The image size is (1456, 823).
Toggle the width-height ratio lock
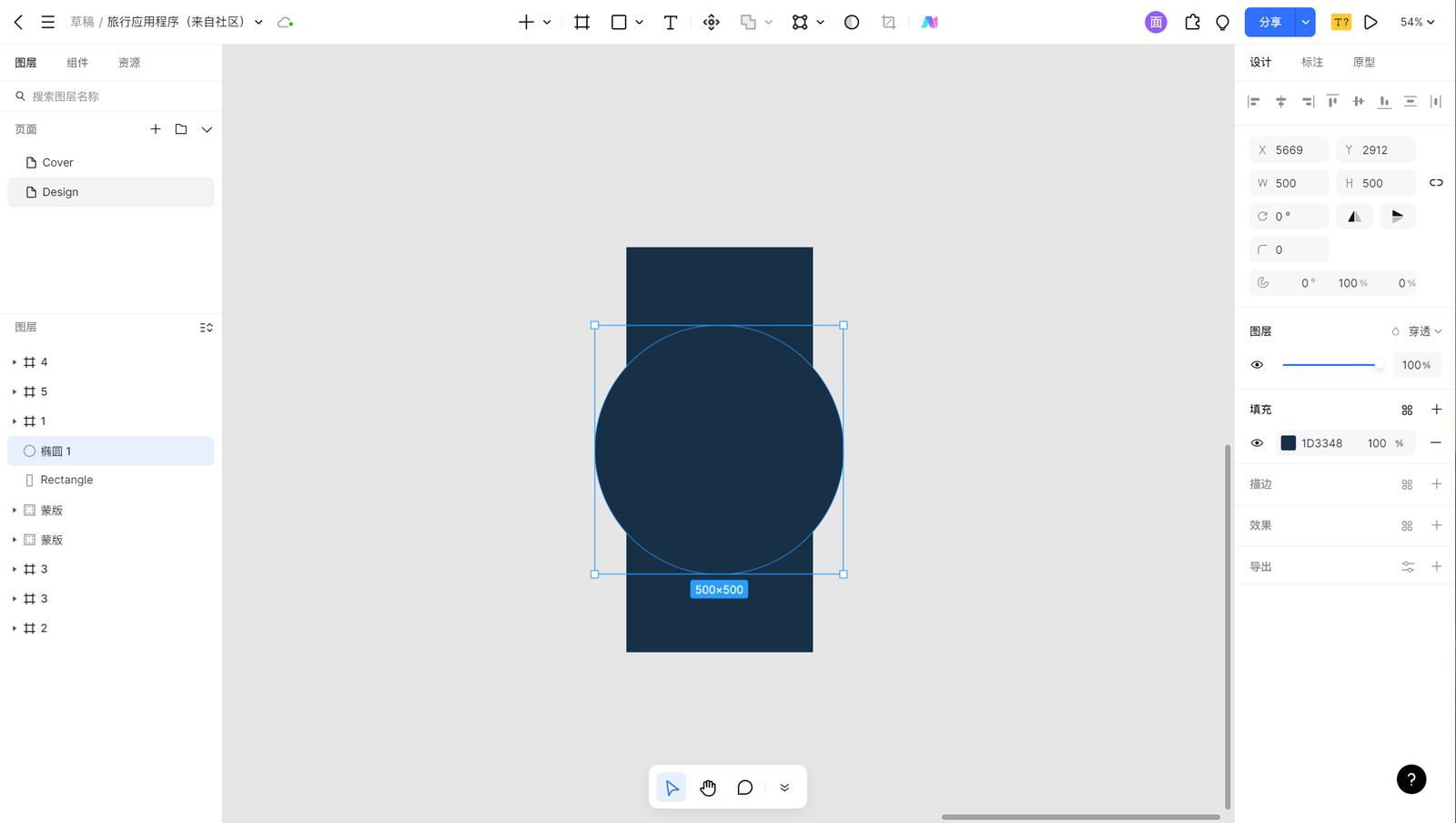[1436, 183]
